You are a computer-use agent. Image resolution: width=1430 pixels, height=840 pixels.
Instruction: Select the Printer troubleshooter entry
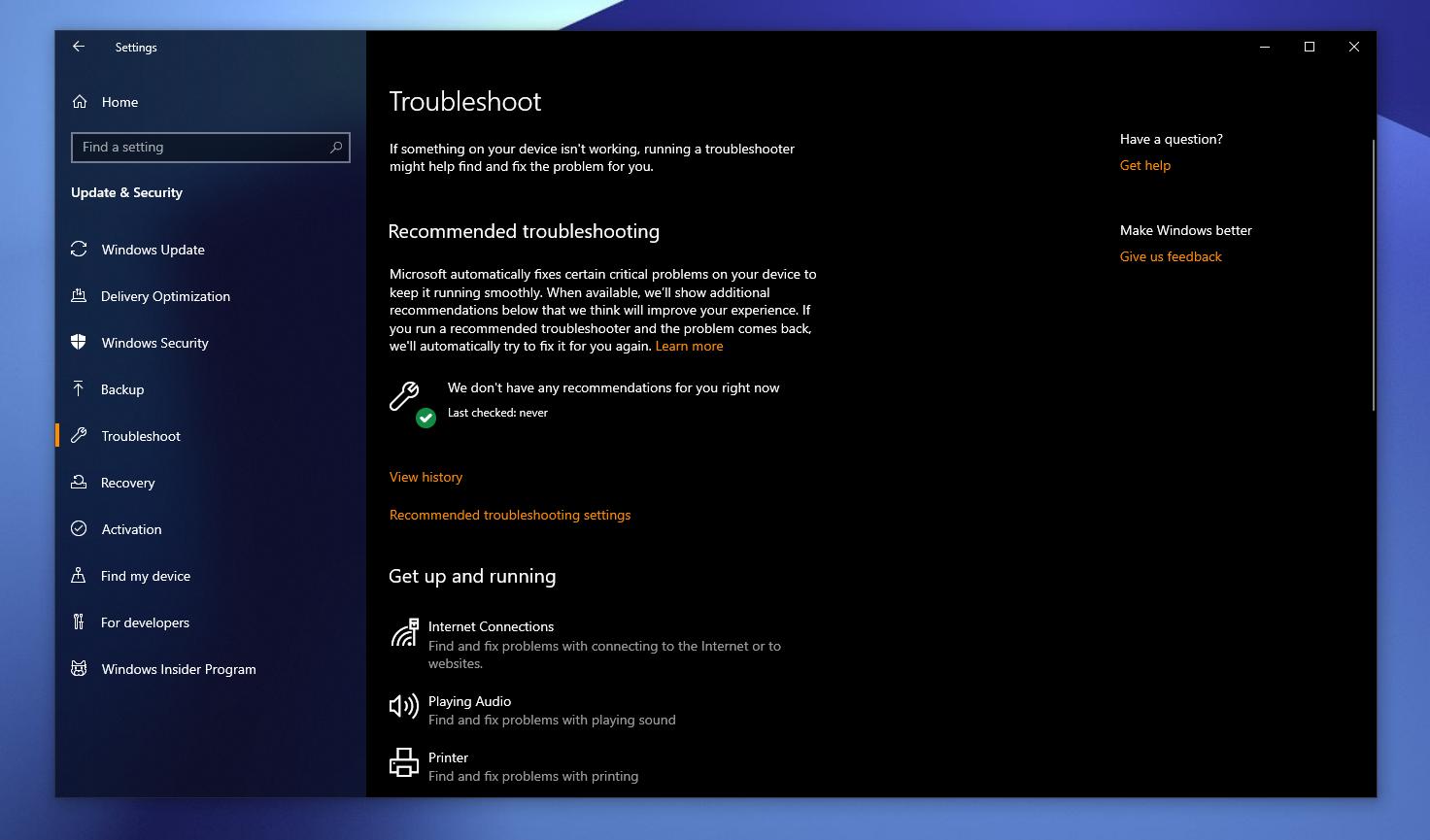(x=602, y=766)
